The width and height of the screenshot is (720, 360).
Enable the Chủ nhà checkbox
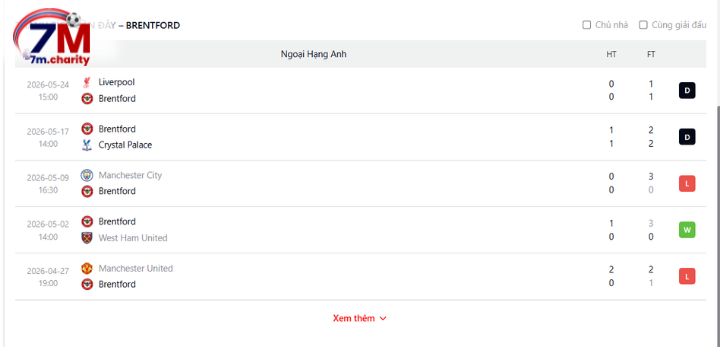click(586, 25)
